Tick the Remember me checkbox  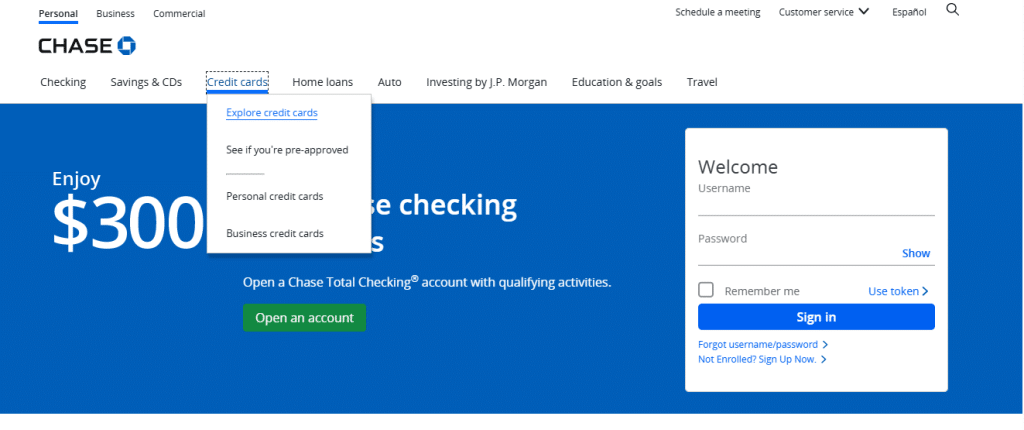[706, 290]
